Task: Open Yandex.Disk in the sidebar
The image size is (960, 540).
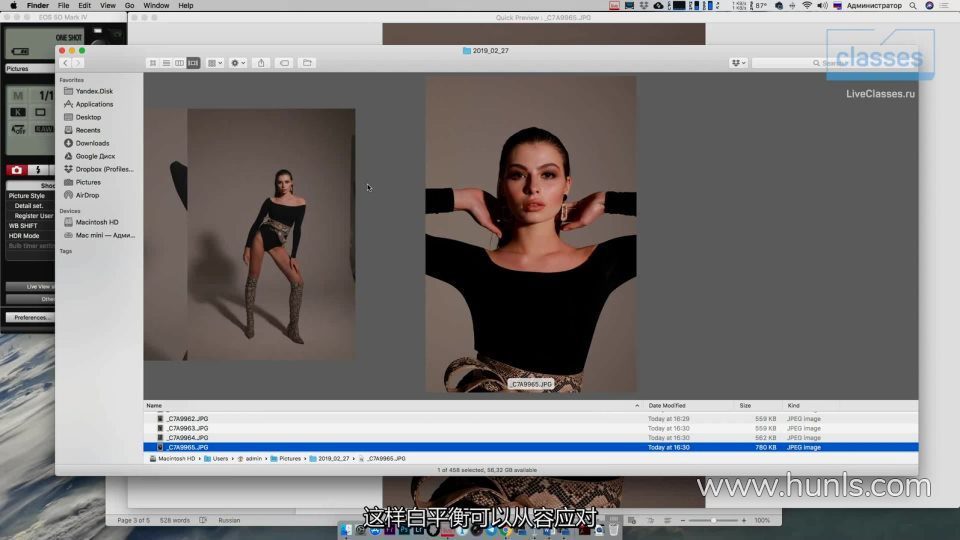Action: pos(94,91)
